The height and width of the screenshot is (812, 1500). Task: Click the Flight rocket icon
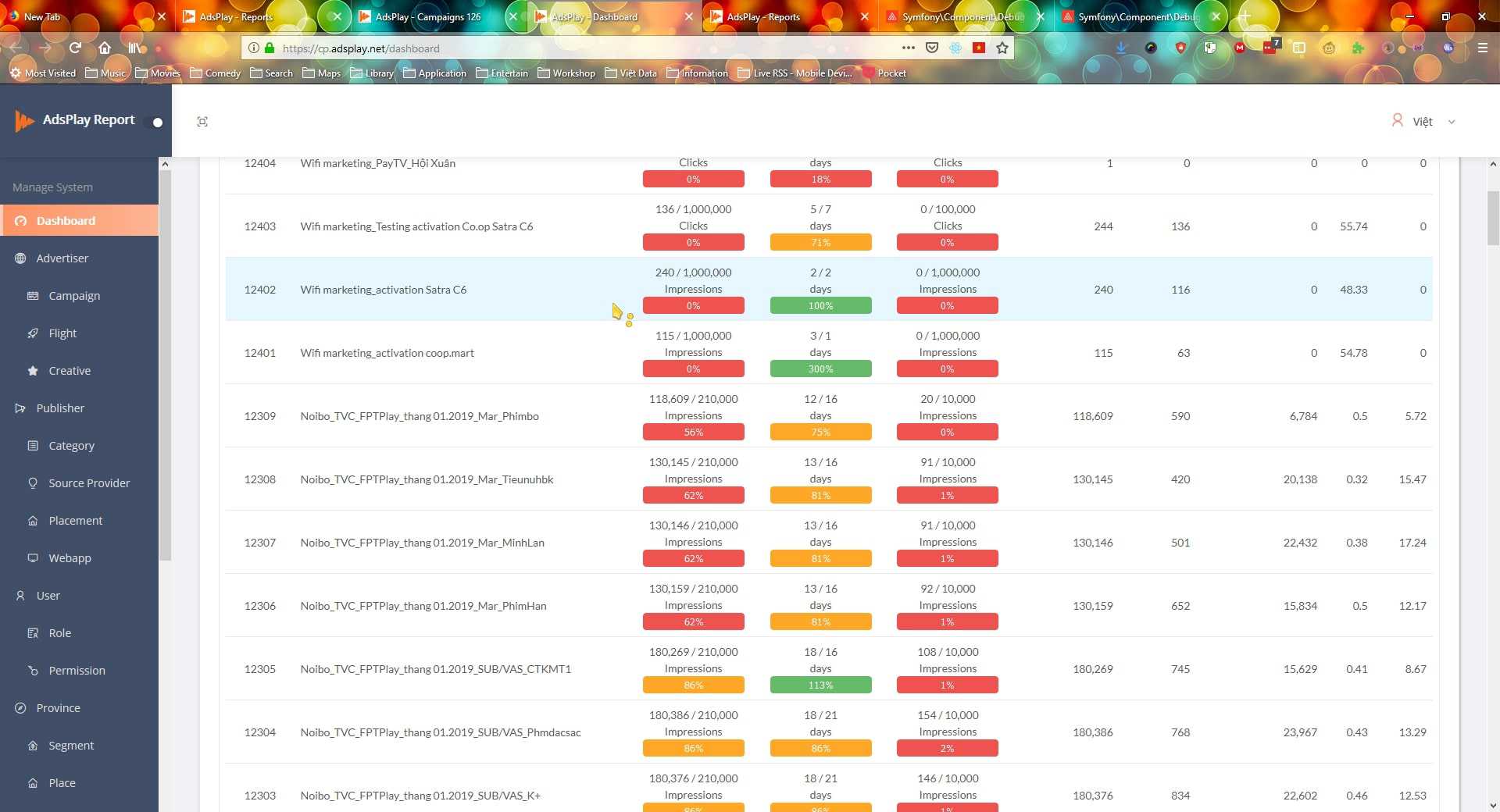point(33,333)
